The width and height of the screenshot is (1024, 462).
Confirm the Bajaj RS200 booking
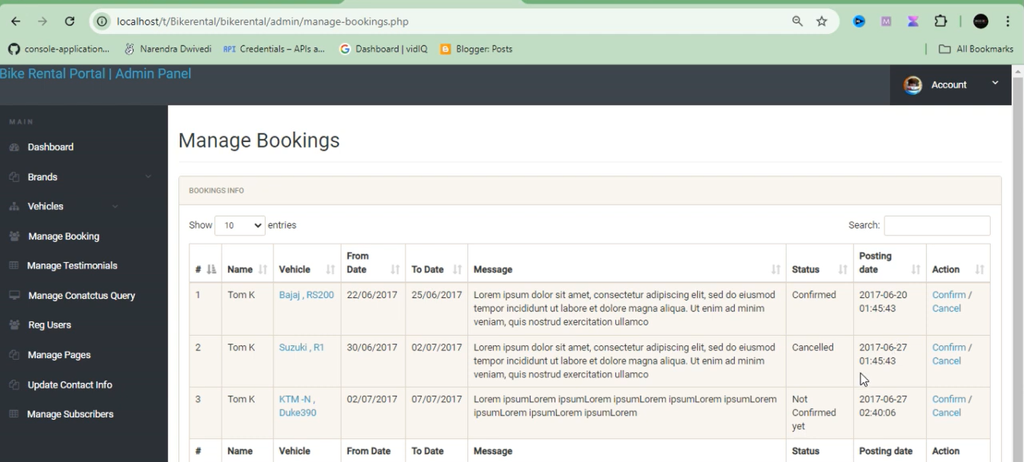(948, 295)
